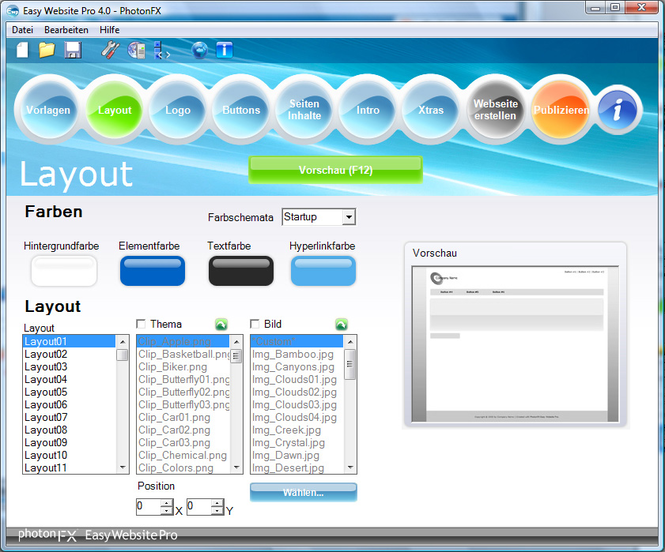The height and width of the screenshot is (552, 665).
Task: Increase the X position value
Action: 167,503
